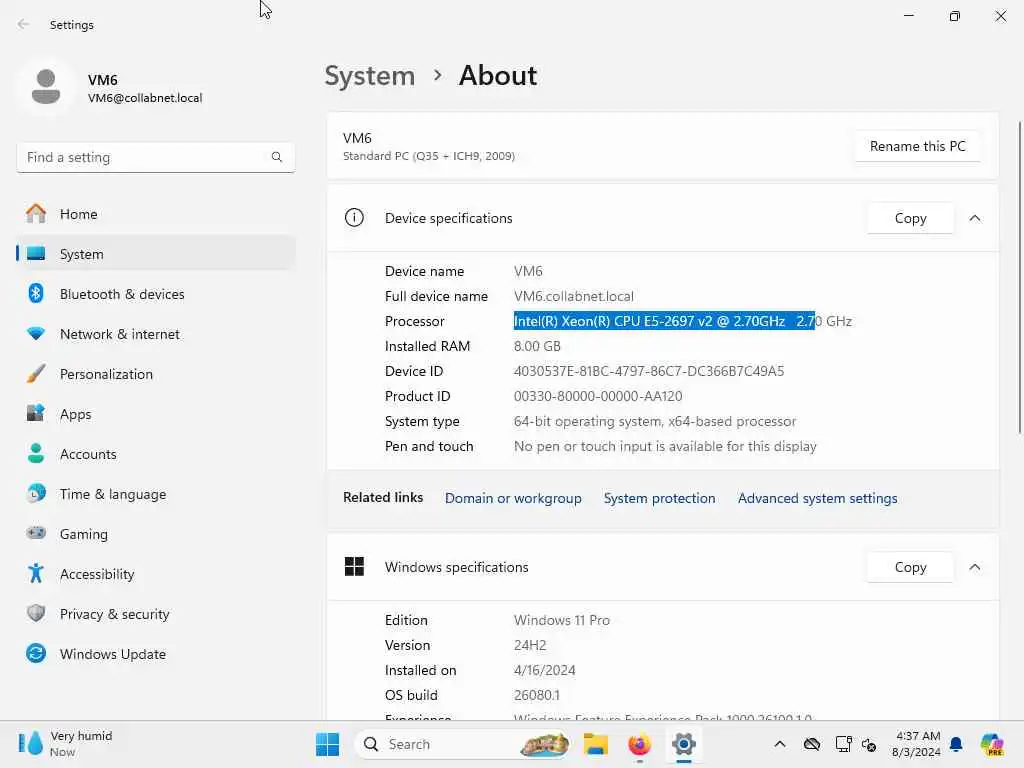
Task: Open Advanced system settings link
Action: (x=818, y=498)
